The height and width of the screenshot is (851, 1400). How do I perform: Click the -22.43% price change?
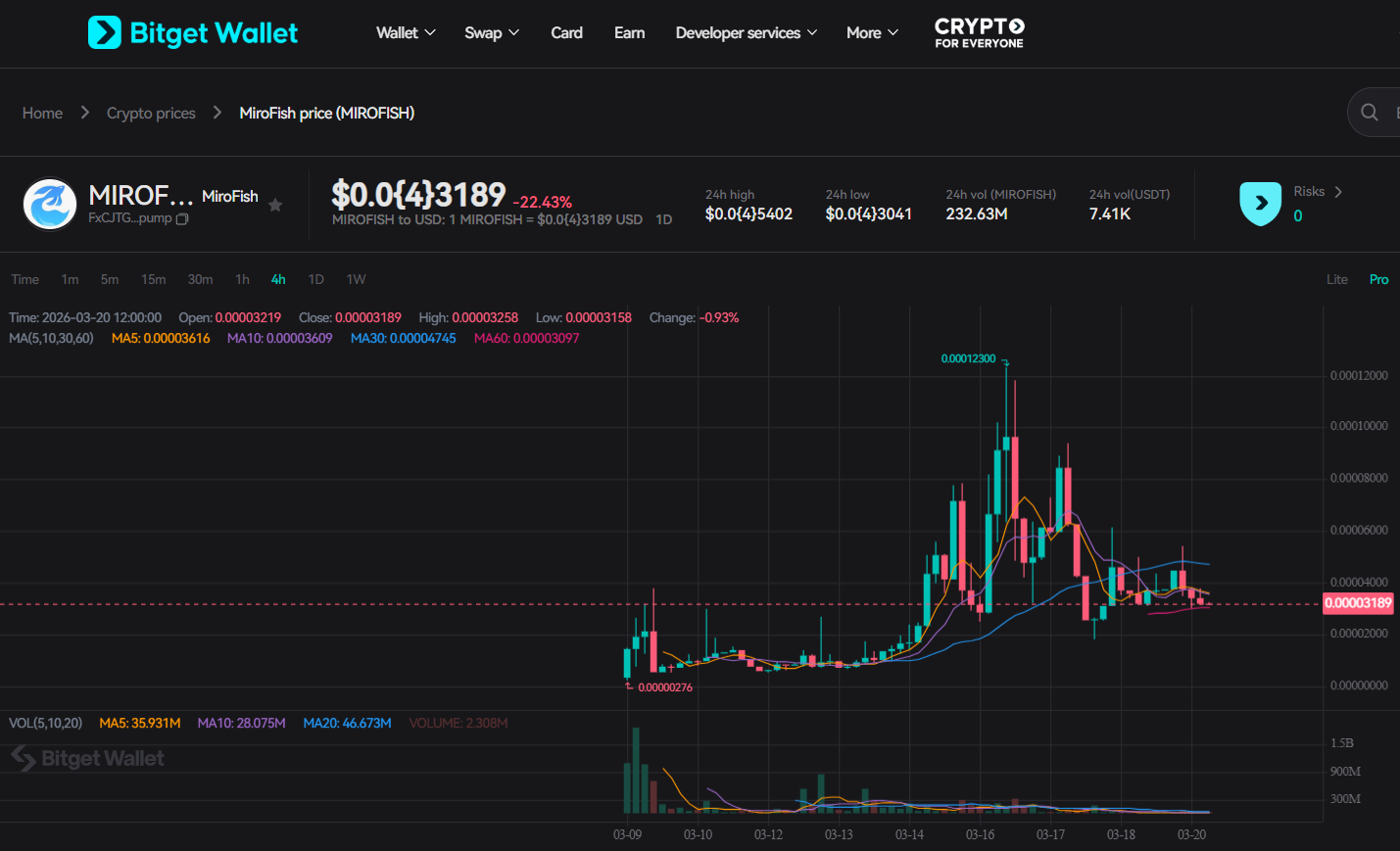(x=542, y=202)
